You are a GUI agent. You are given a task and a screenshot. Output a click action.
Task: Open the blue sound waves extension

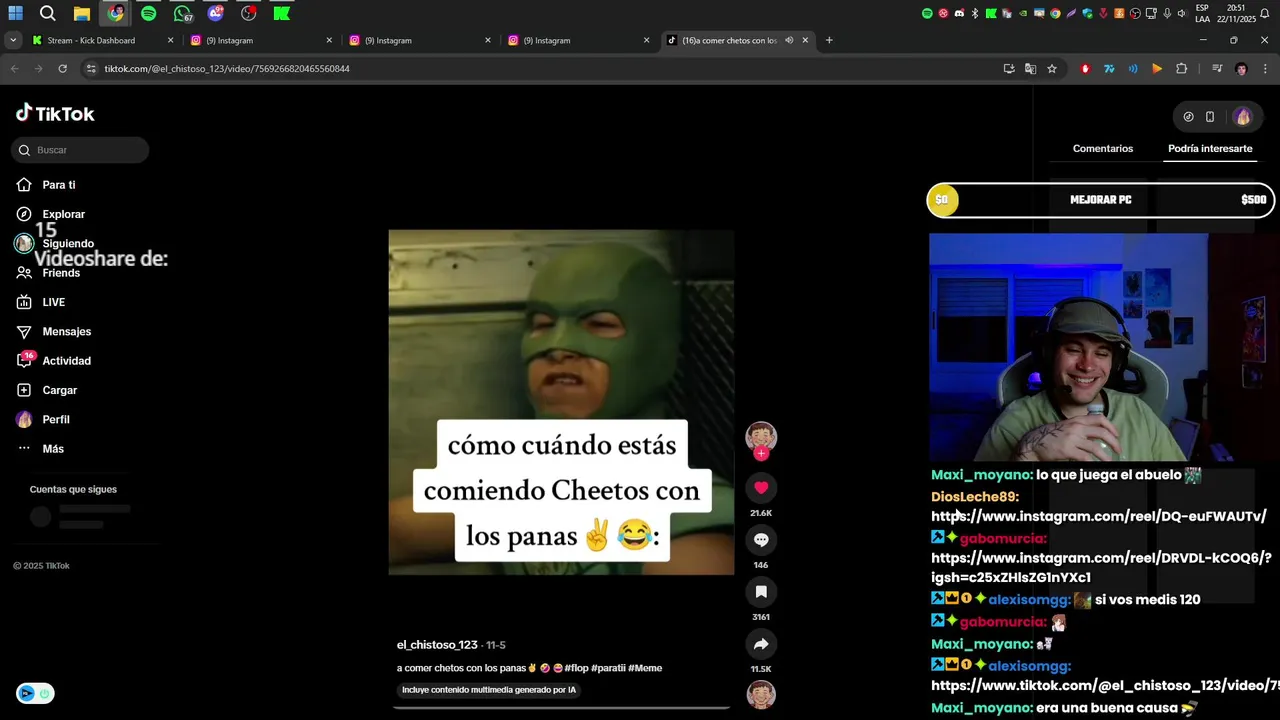[x=1133, y=69]
